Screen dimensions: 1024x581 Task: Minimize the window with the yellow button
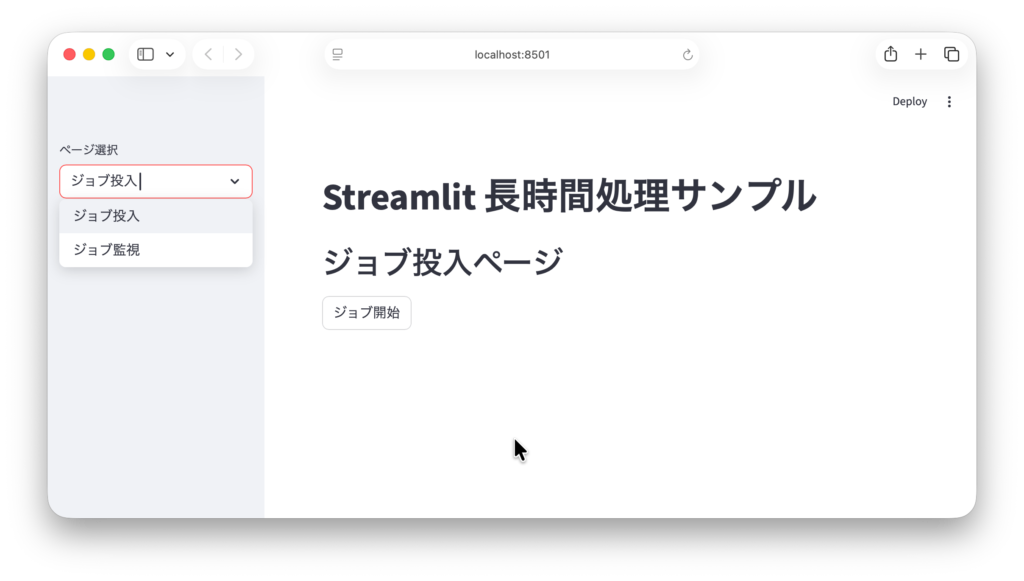[89, 54]
